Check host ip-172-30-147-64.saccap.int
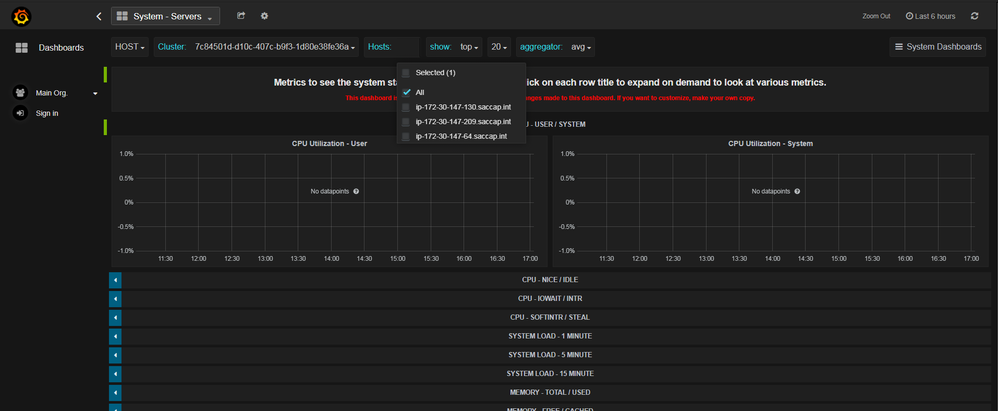This screenshot has height=411, width=998. pos(406,136)
